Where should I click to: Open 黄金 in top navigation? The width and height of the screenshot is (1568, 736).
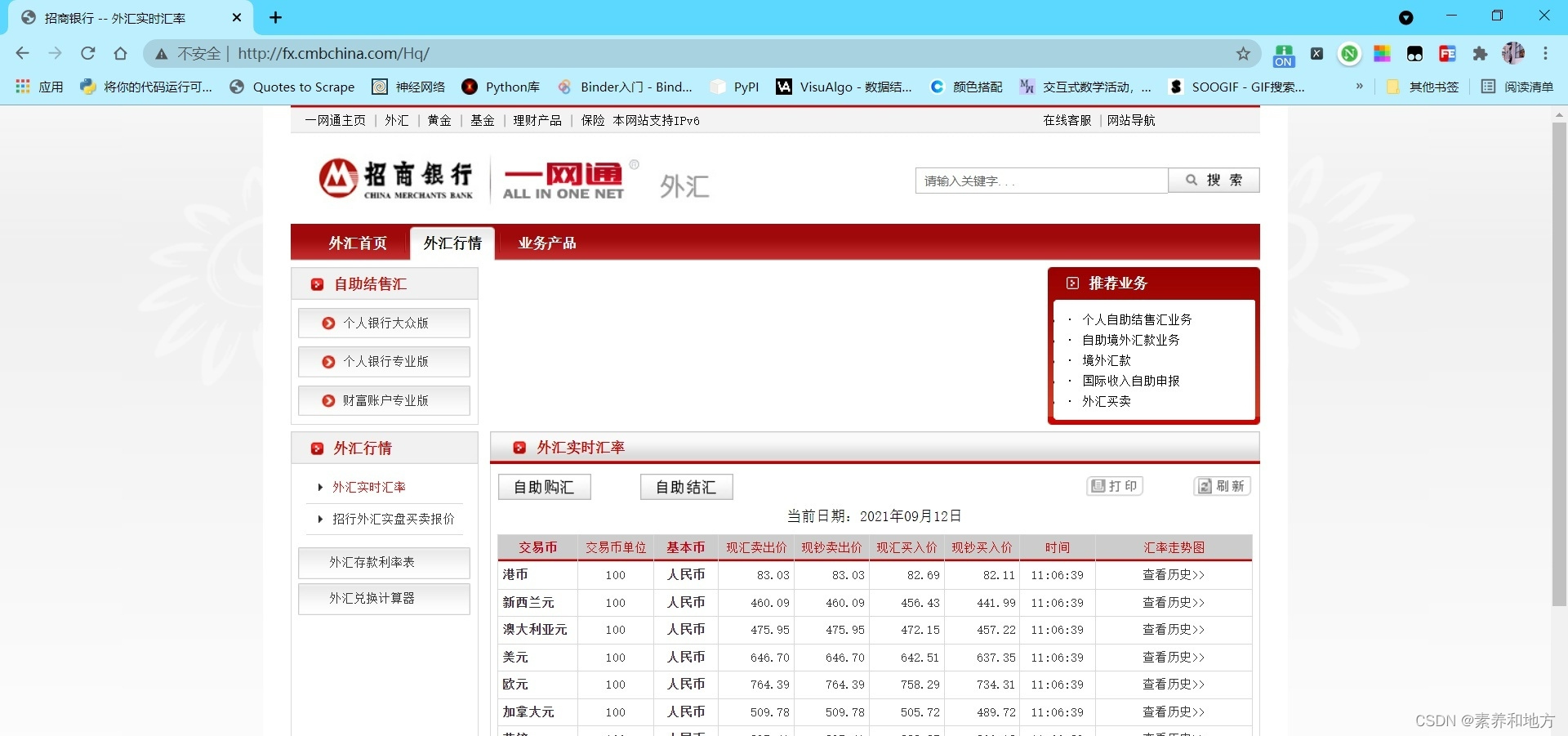(439, 120)
